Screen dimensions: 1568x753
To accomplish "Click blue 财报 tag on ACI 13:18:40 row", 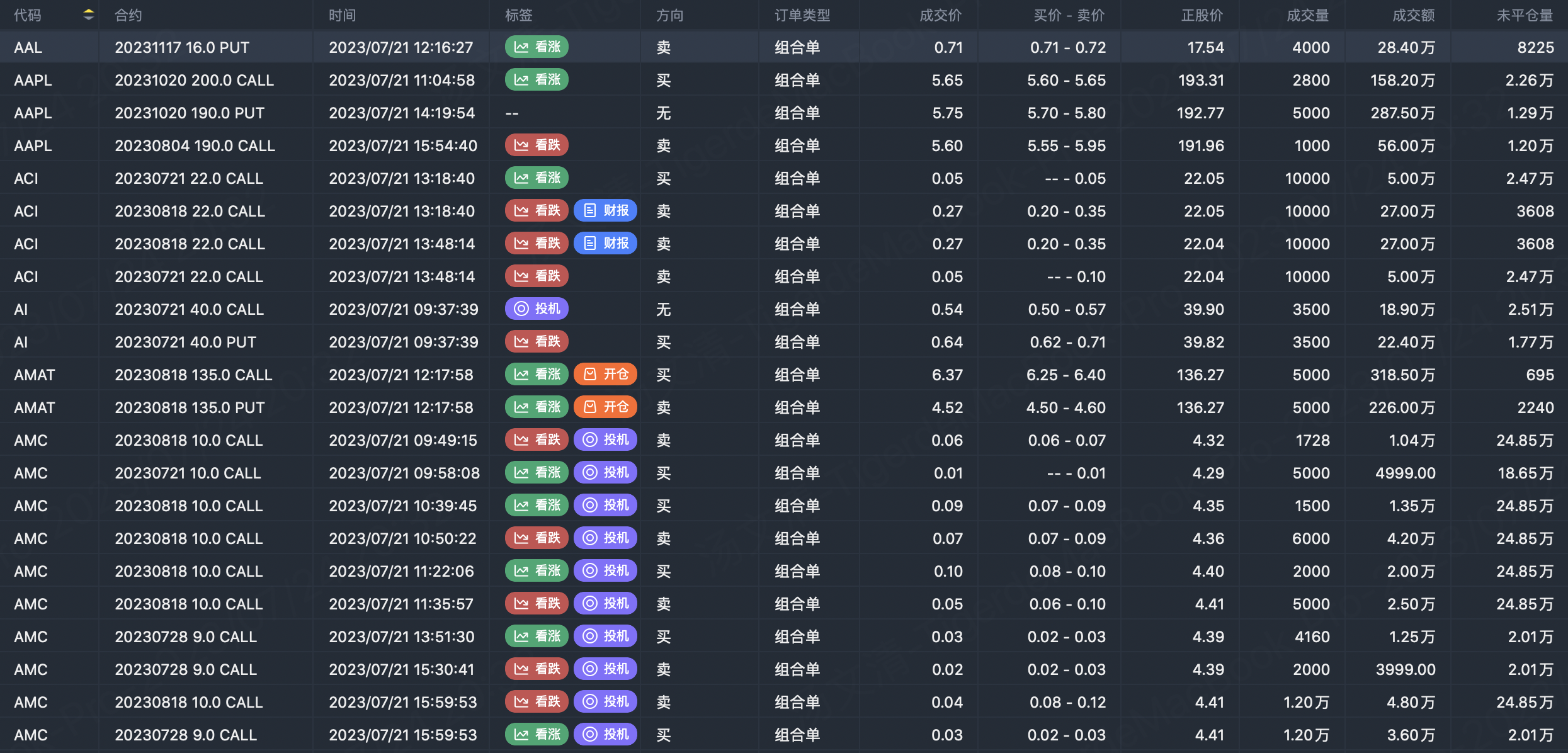I will pos(605,211).
